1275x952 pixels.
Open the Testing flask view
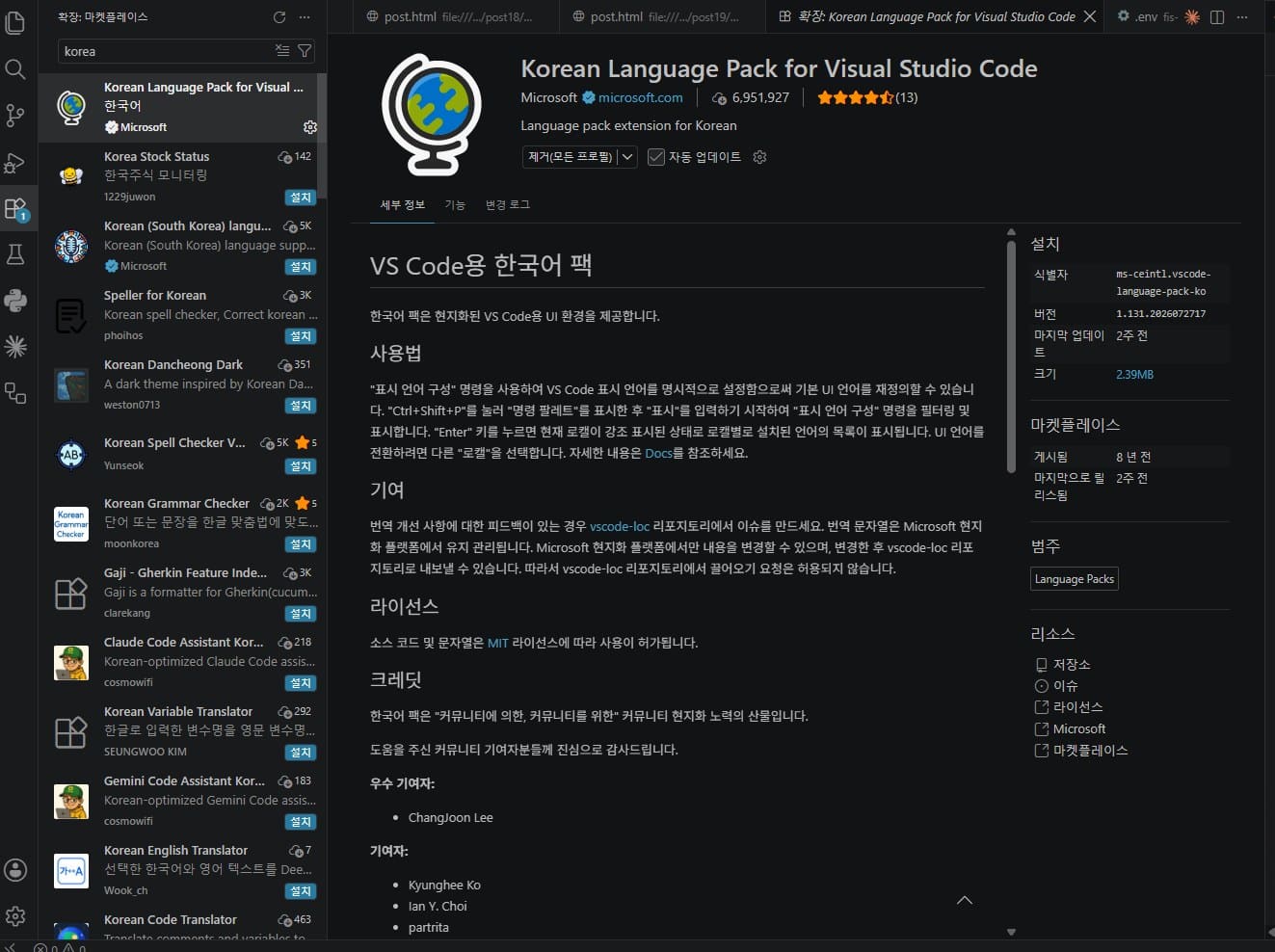[x=15, y=254]
